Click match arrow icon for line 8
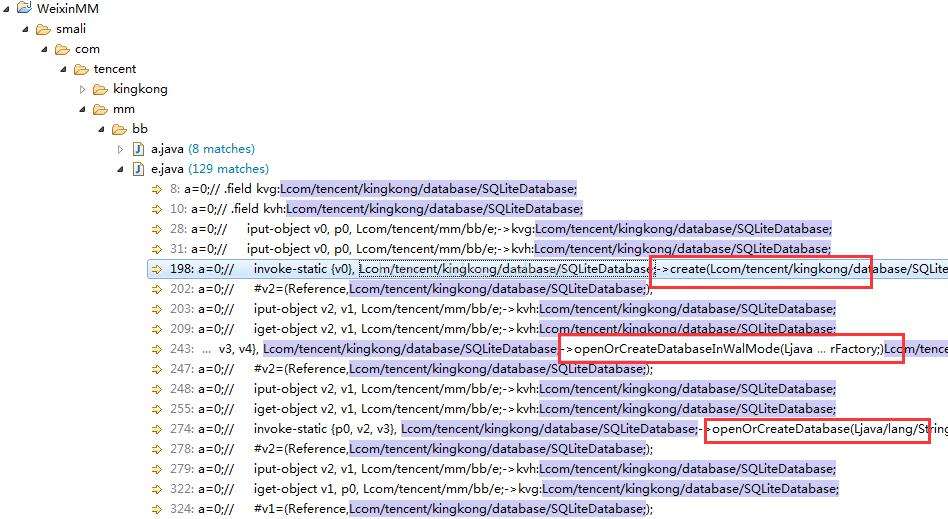This screenshot has height=519, width=948. click(x=157, y=189)
